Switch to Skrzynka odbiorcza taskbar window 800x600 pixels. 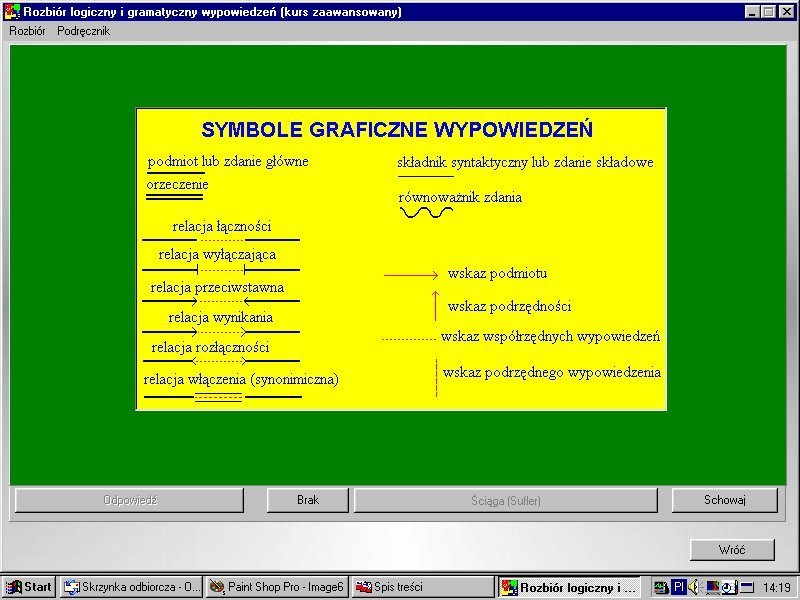[x=131, y=587]
